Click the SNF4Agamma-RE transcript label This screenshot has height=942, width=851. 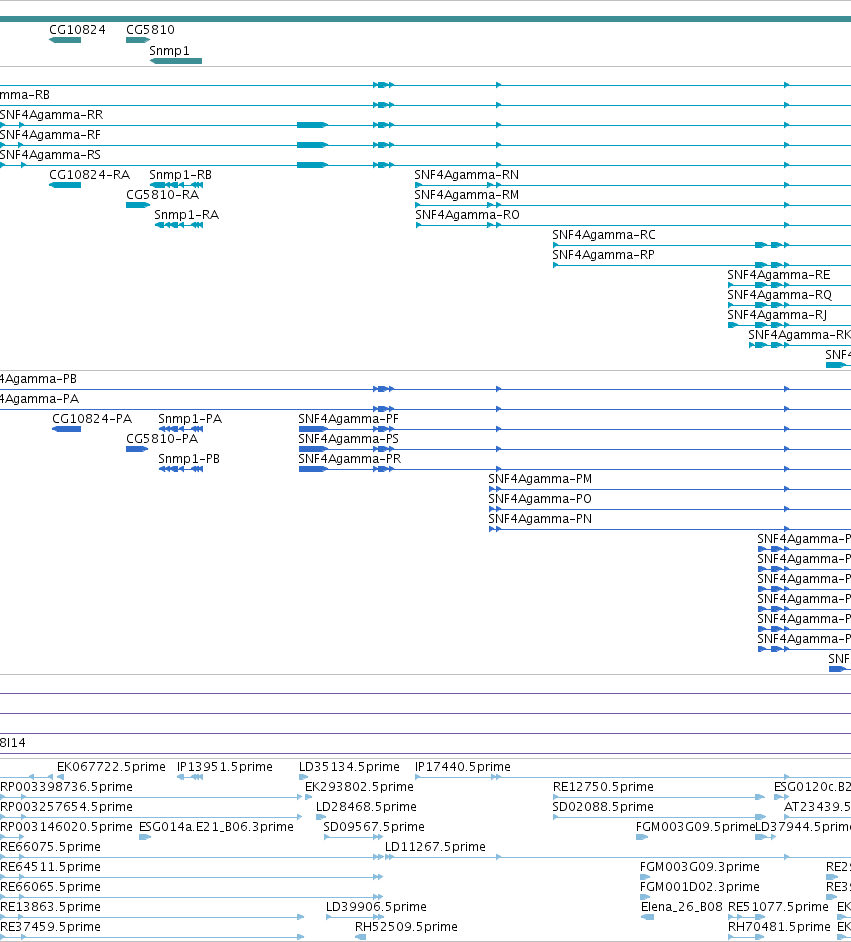778,275
